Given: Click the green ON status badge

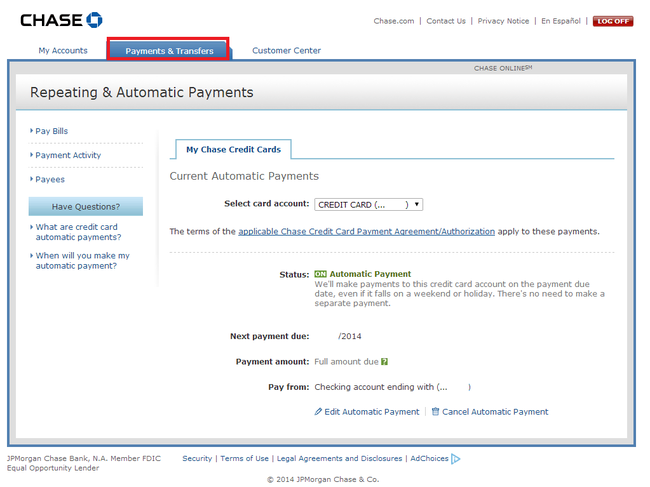Looking at the screenshot, I should [x=320, y=274].
